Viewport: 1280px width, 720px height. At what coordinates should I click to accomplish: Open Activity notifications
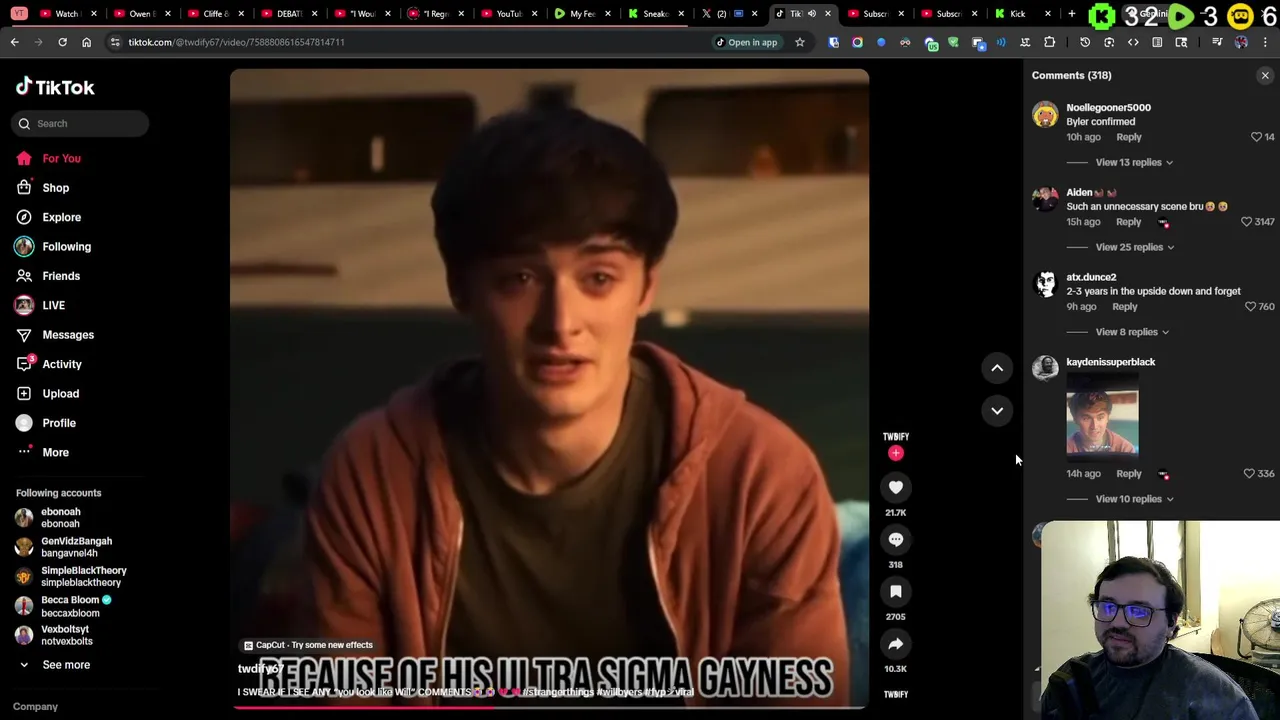61,364
